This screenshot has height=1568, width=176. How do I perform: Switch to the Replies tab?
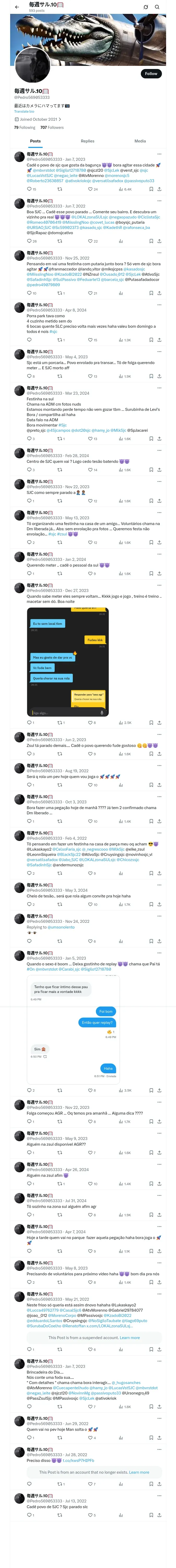coord(87,141)
